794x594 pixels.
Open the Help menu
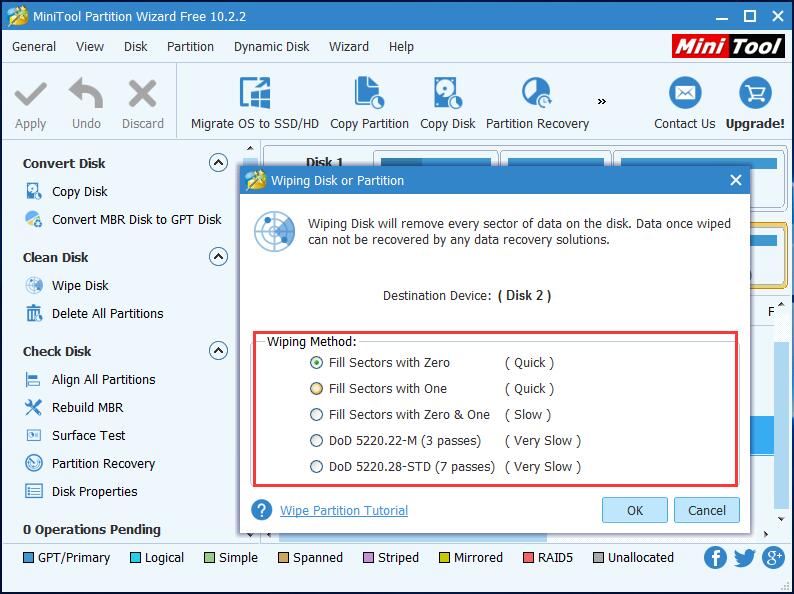pyautogui.click(x=401, y=47)
